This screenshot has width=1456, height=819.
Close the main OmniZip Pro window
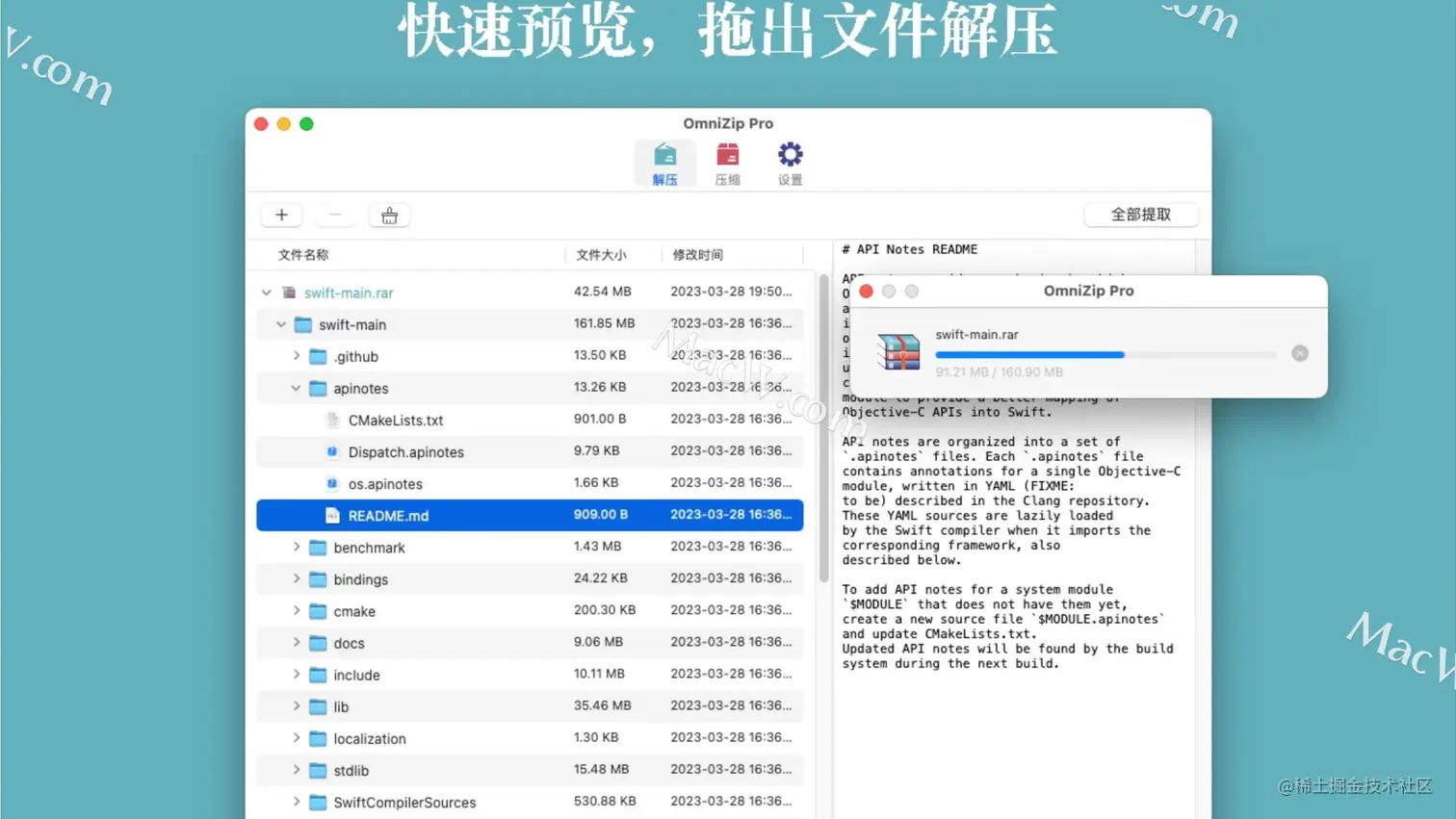pos(261,124)
